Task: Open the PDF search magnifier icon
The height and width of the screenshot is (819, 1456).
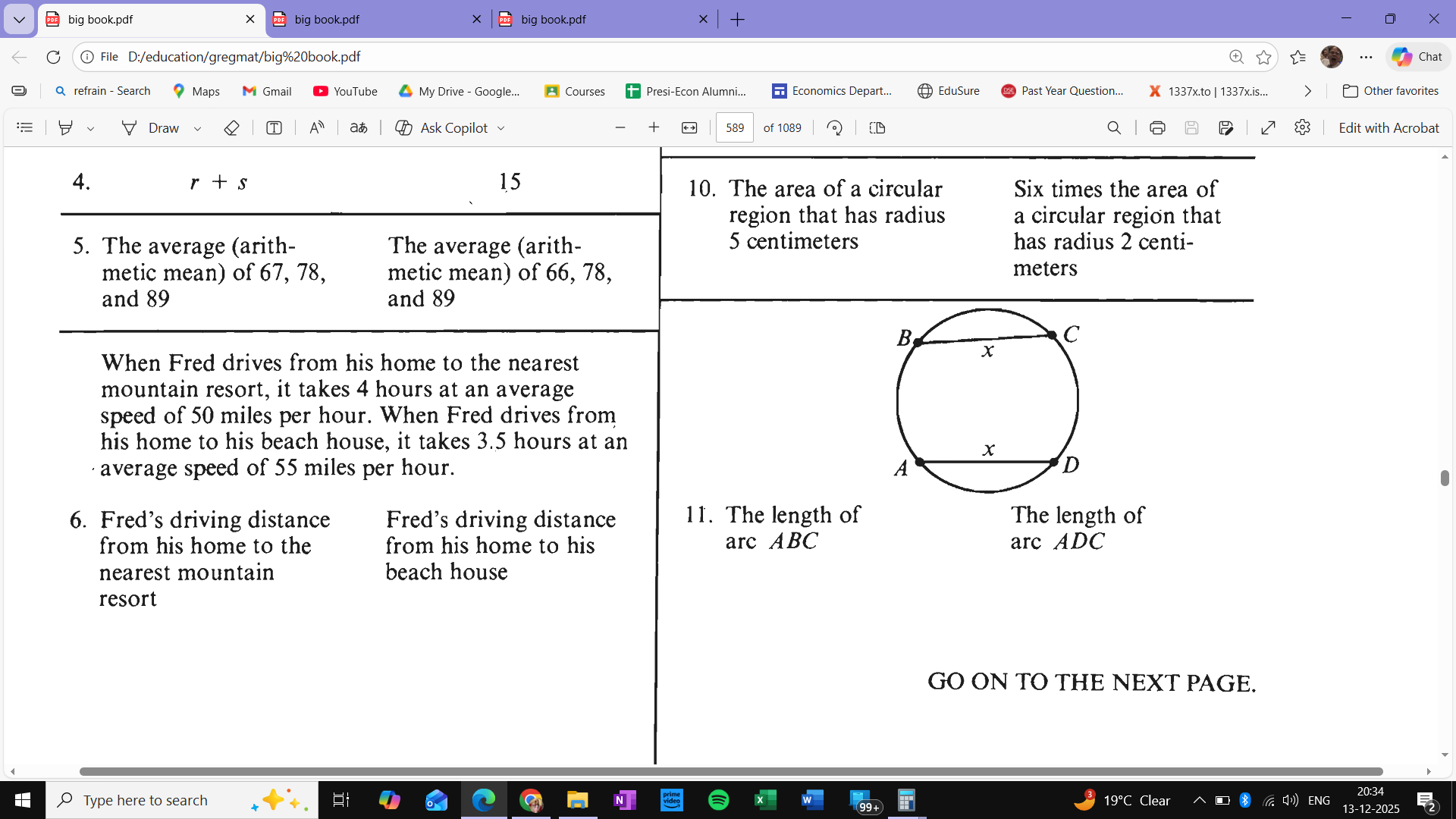Action: click(1113, 128)
